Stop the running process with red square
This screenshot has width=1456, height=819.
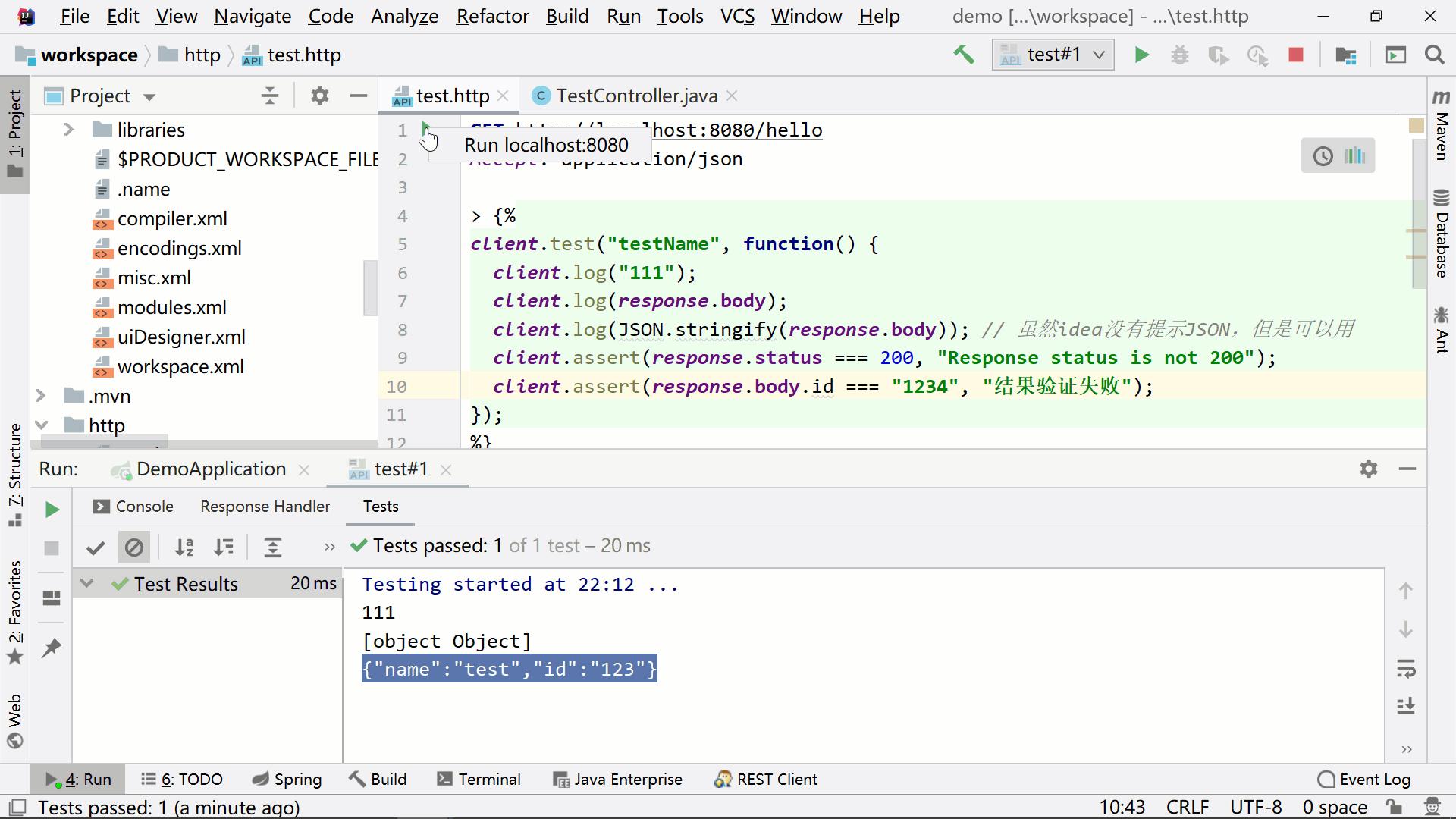click(1296, 55)
